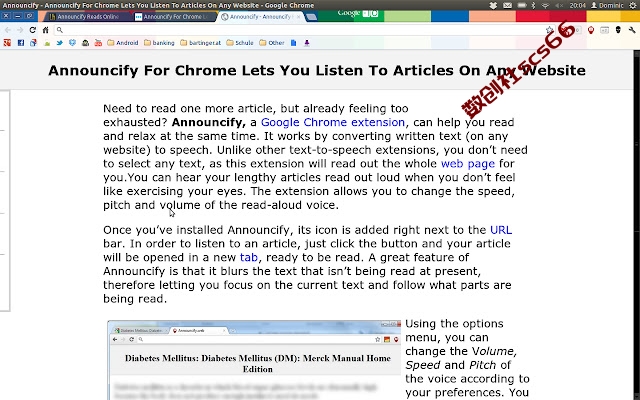Follow the Google Chrome extension link
Screen dimensions: 640x400
pos(333,122)
